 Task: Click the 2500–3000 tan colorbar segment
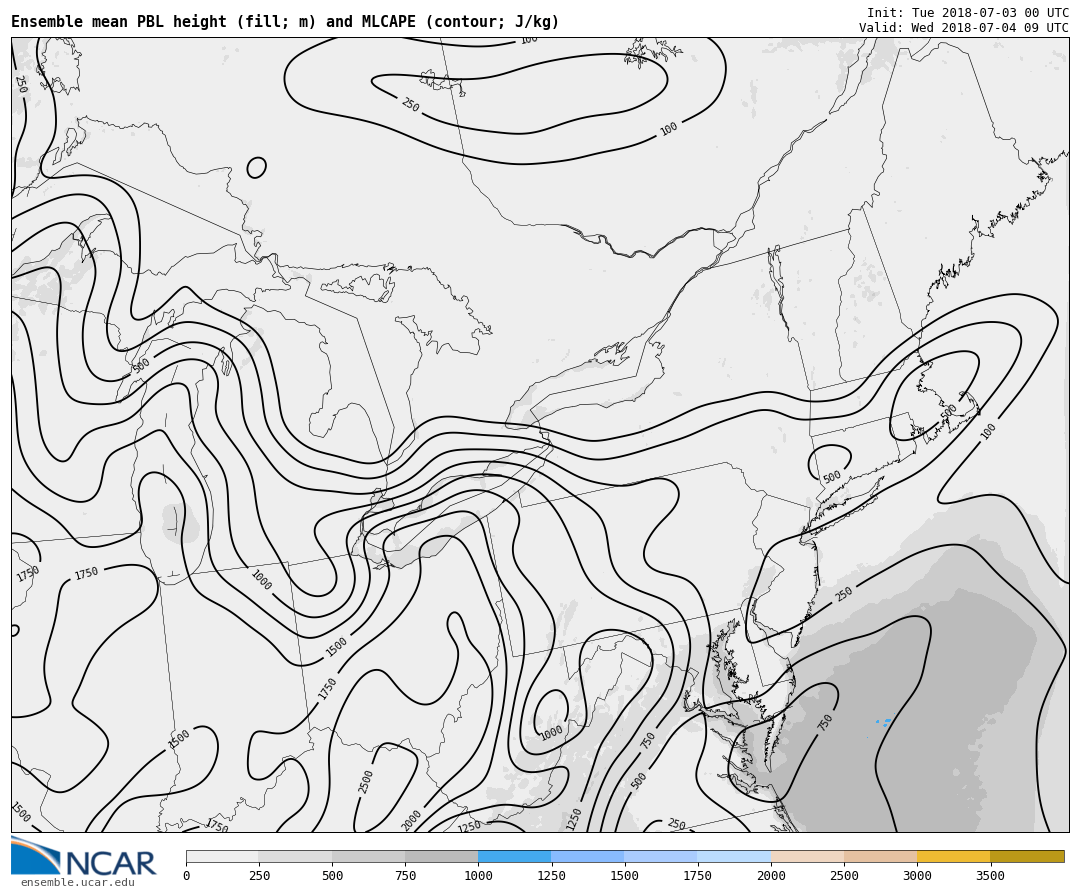pyautogui.click(x=881, y=856)
